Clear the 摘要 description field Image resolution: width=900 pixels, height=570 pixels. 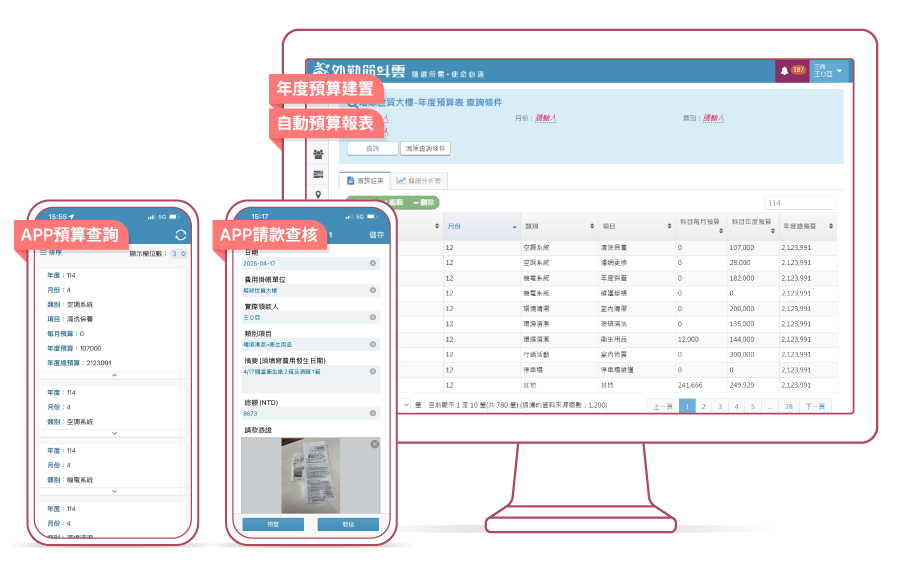373,371
